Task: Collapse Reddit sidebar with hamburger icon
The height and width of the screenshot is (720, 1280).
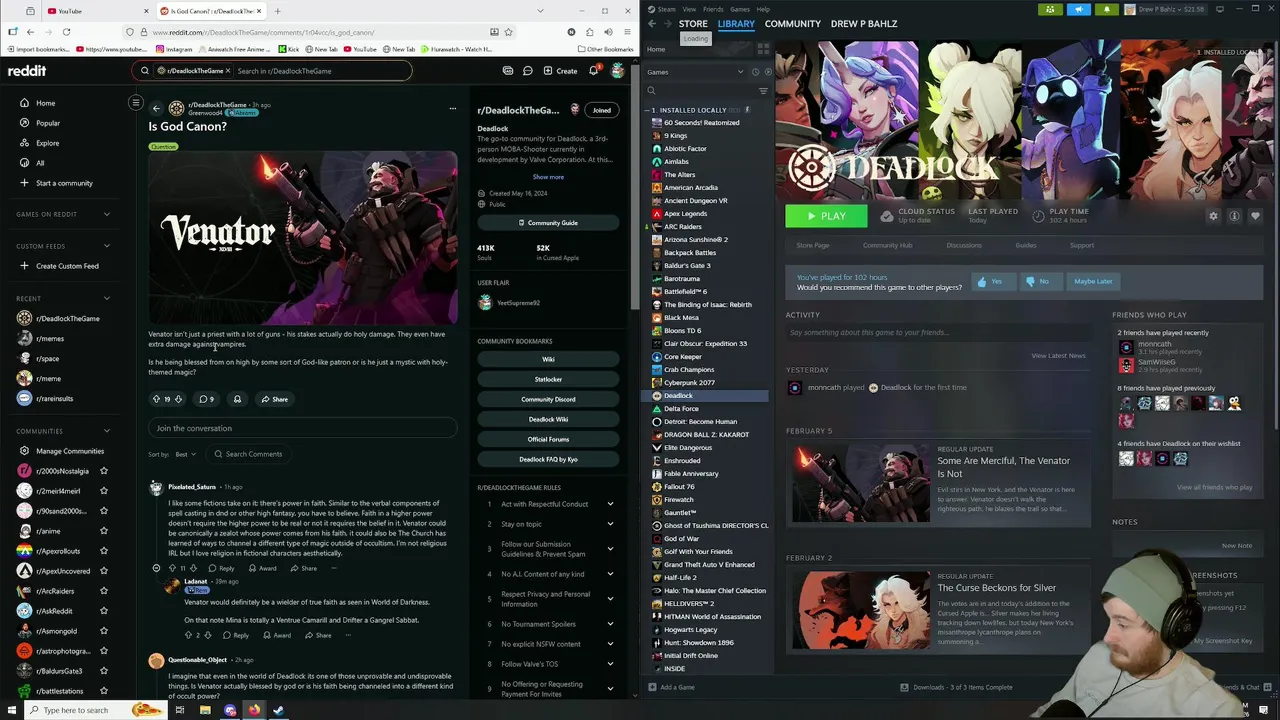Action: (x=136, y=102)
